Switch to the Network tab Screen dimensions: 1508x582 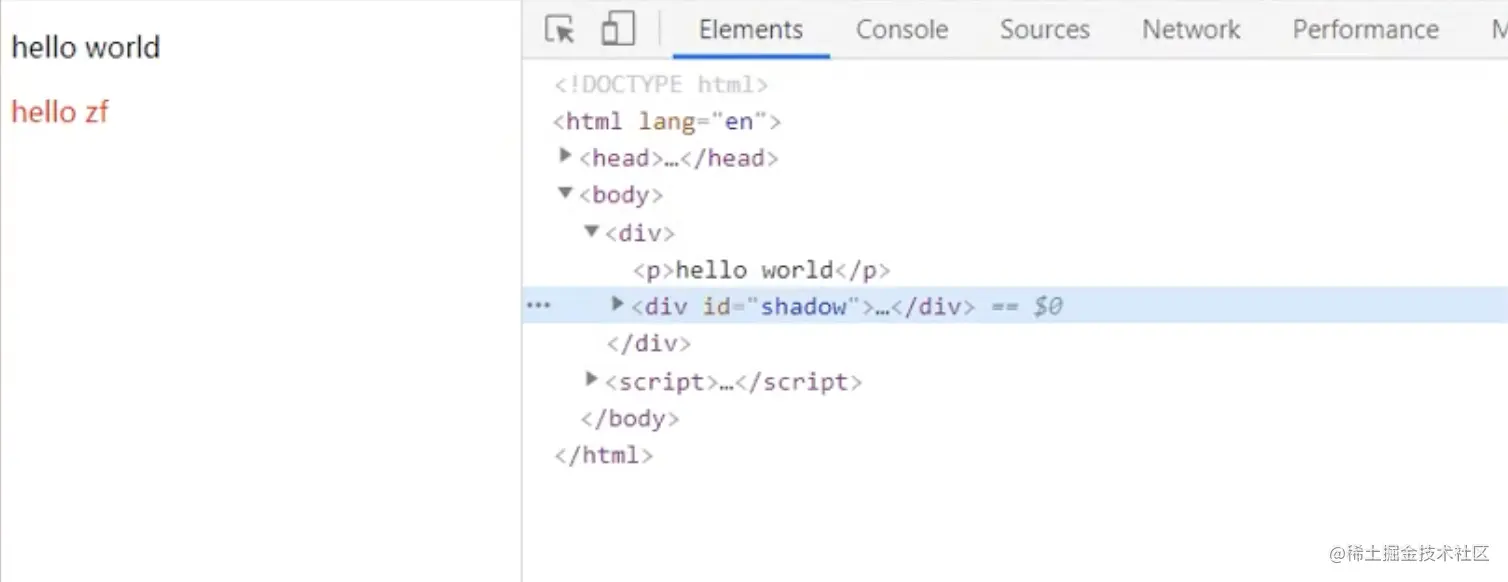(1191, 30)
